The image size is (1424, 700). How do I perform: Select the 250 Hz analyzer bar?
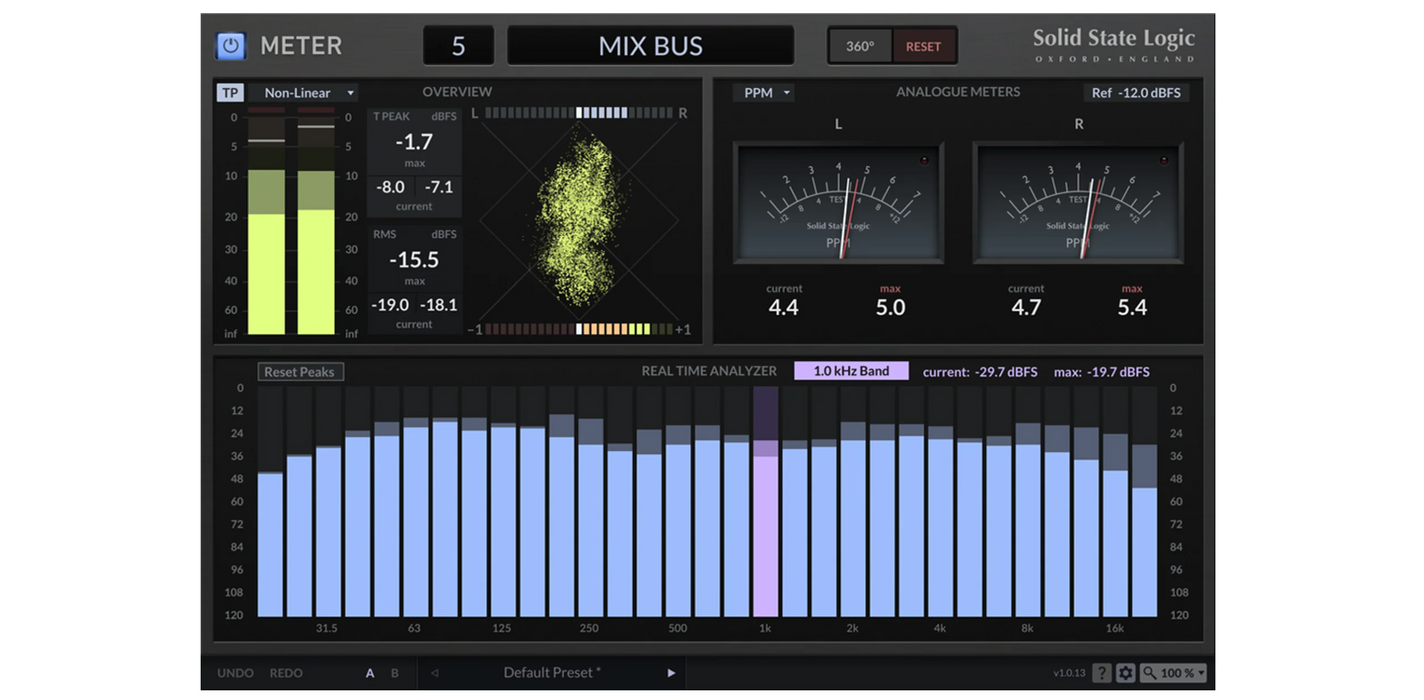[x=590, y=502]
